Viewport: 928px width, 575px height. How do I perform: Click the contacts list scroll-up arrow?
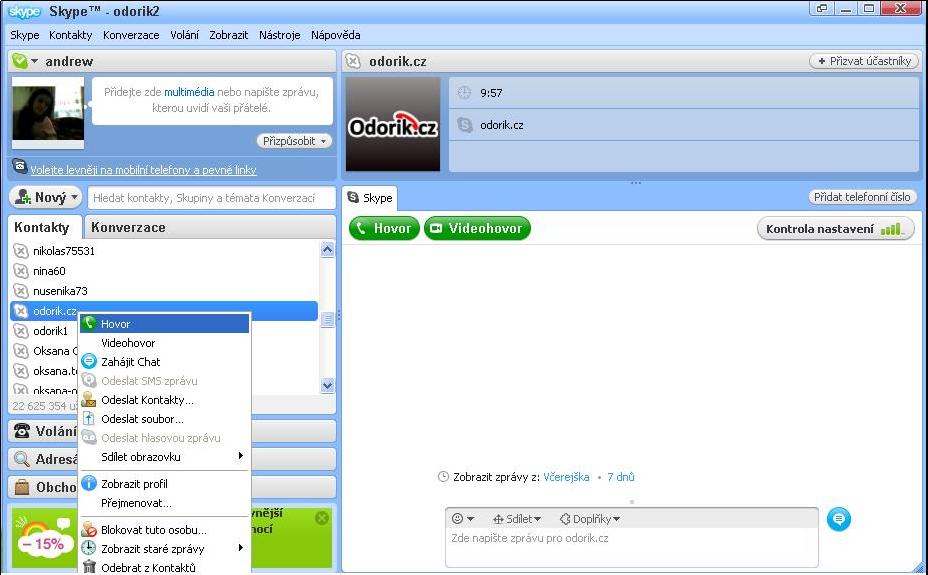327,250
